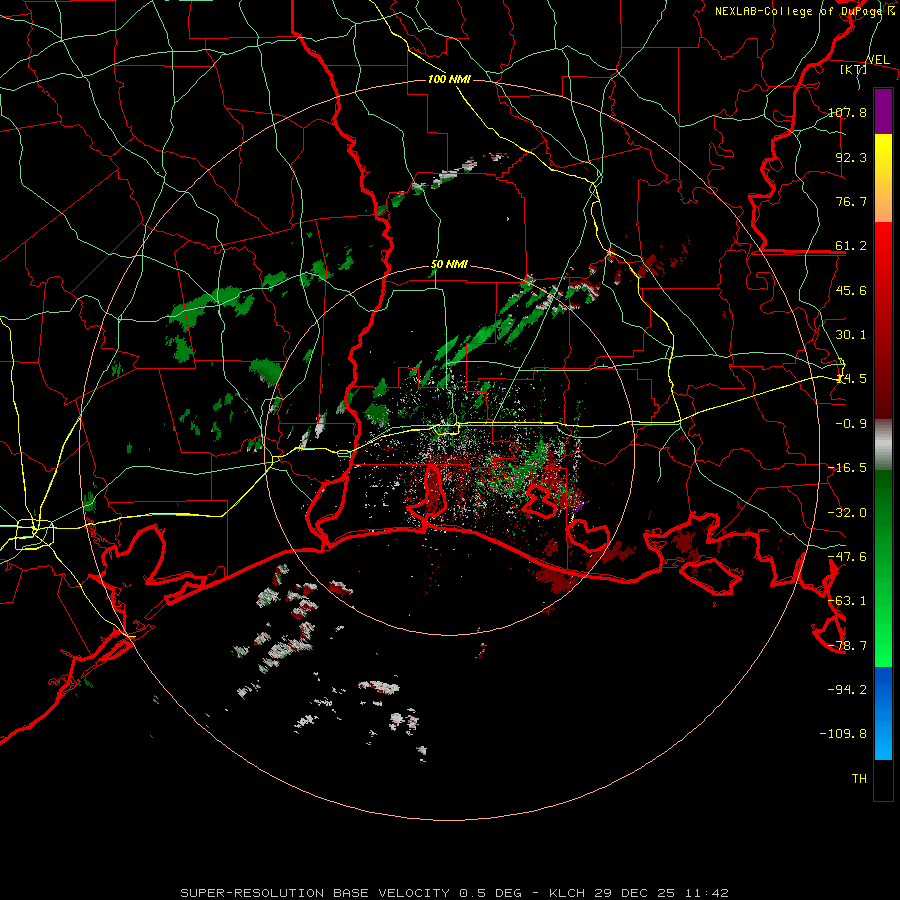The height and width of the screenshot is (900, 900).
Task: Pick the blue segment of velocity color bar
Action: (883, 713)
